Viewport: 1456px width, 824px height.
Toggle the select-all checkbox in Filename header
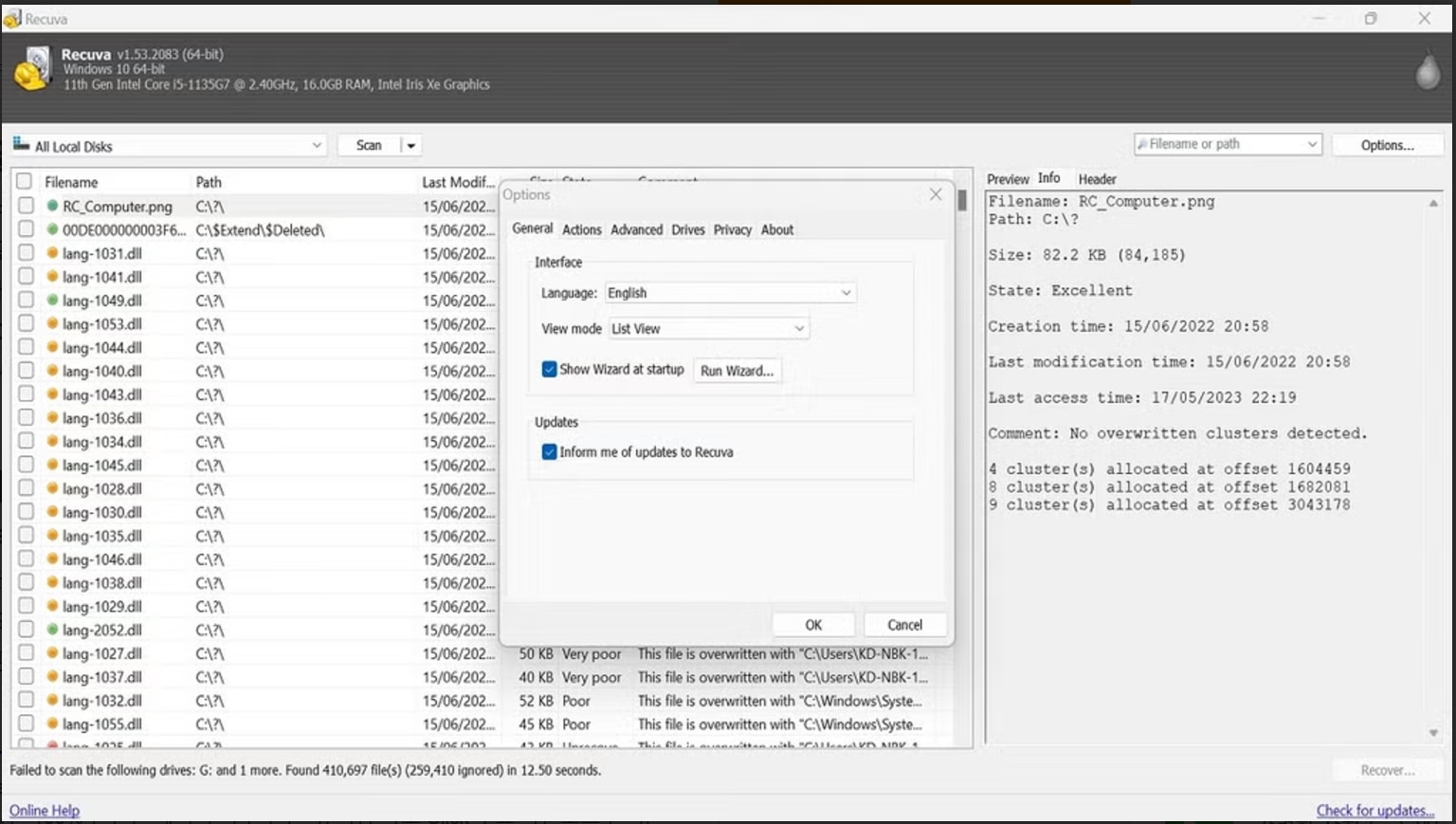(24, 181)
